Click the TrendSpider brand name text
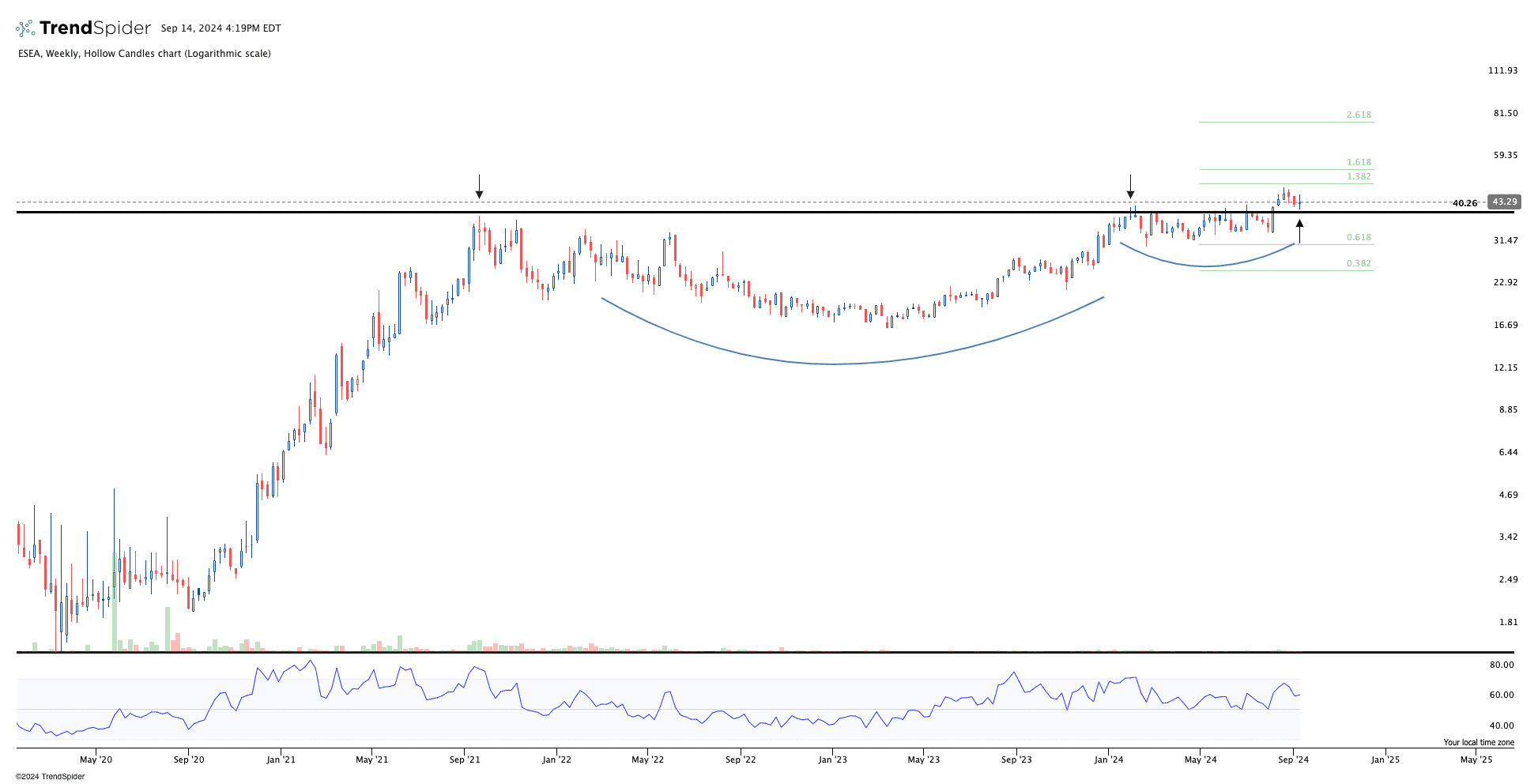 click(95, 28)
